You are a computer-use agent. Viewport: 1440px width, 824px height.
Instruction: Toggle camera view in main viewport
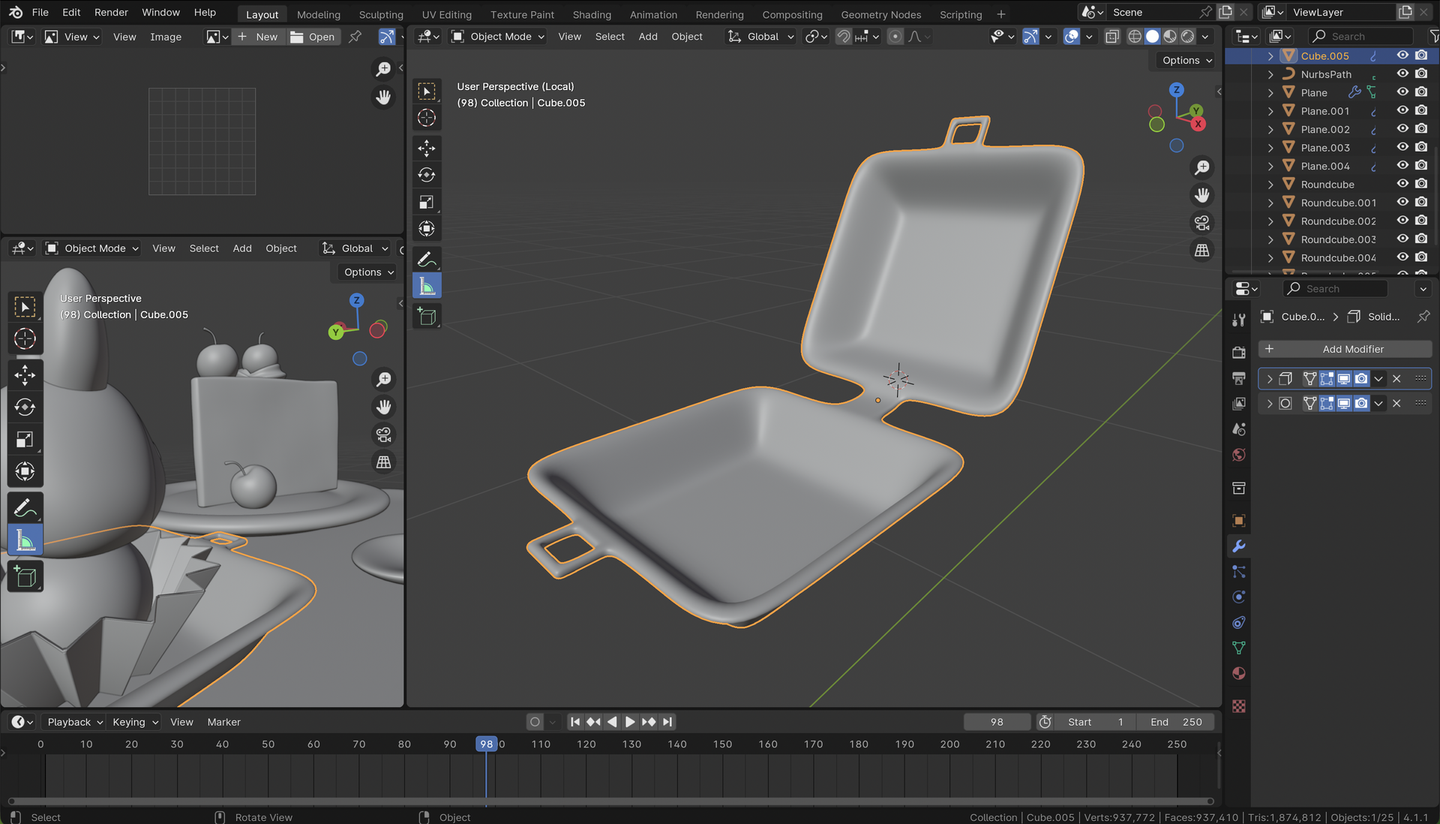[x=1202, y=222]
